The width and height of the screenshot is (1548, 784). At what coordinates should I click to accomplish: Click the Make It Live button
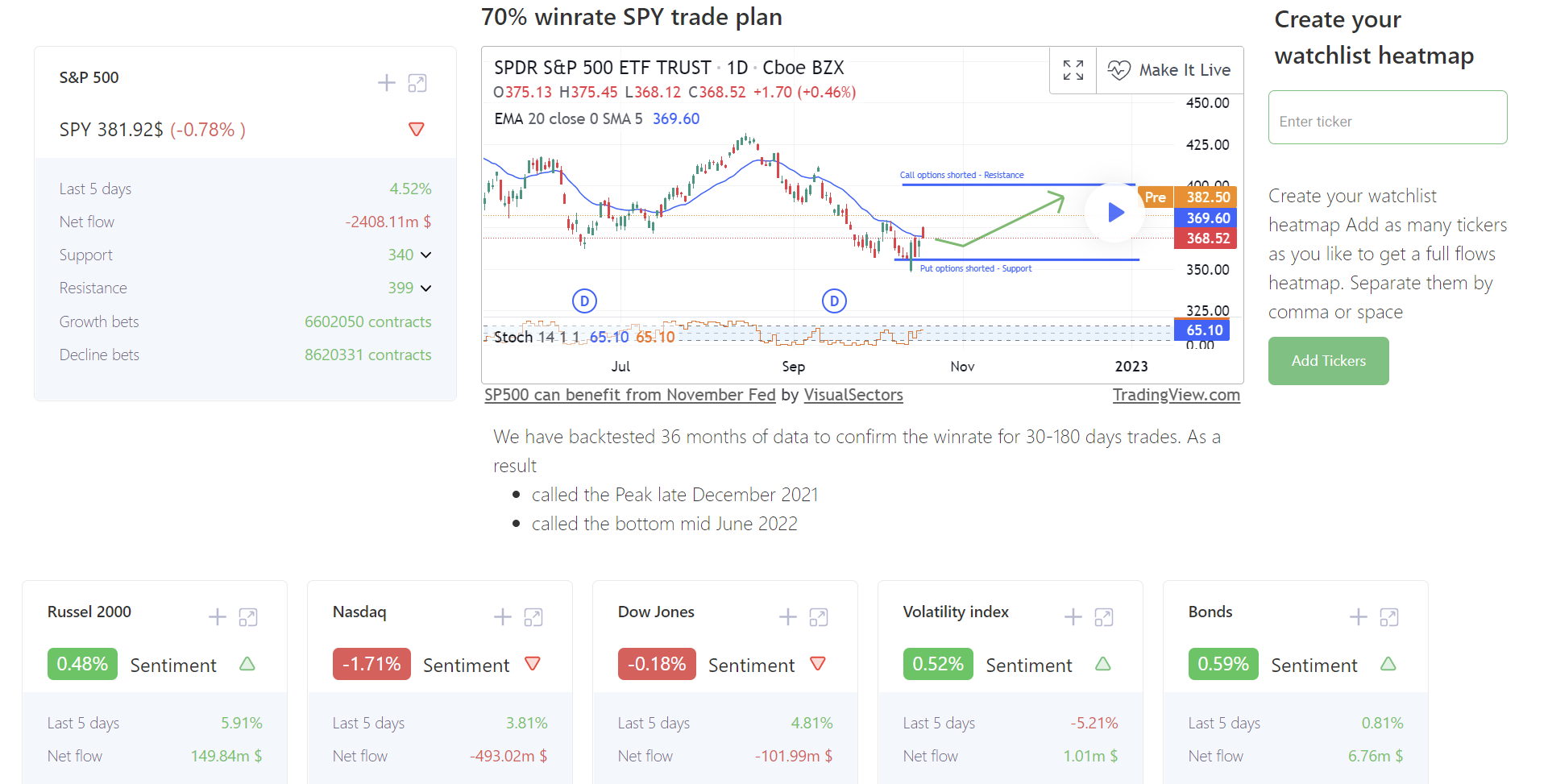point(1170,70)
